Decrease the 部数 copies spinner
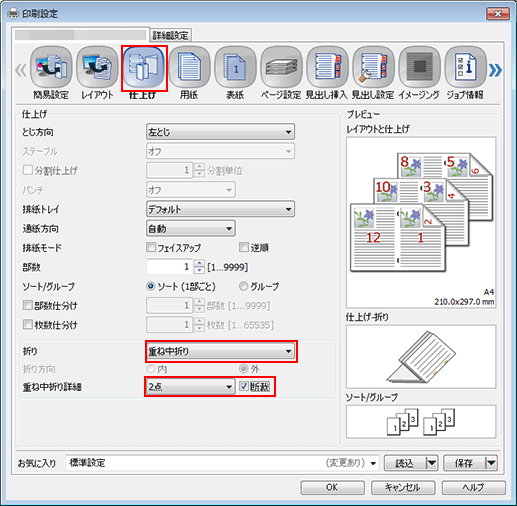This screenshot has width=517, height=506. [x=199, y=270]
